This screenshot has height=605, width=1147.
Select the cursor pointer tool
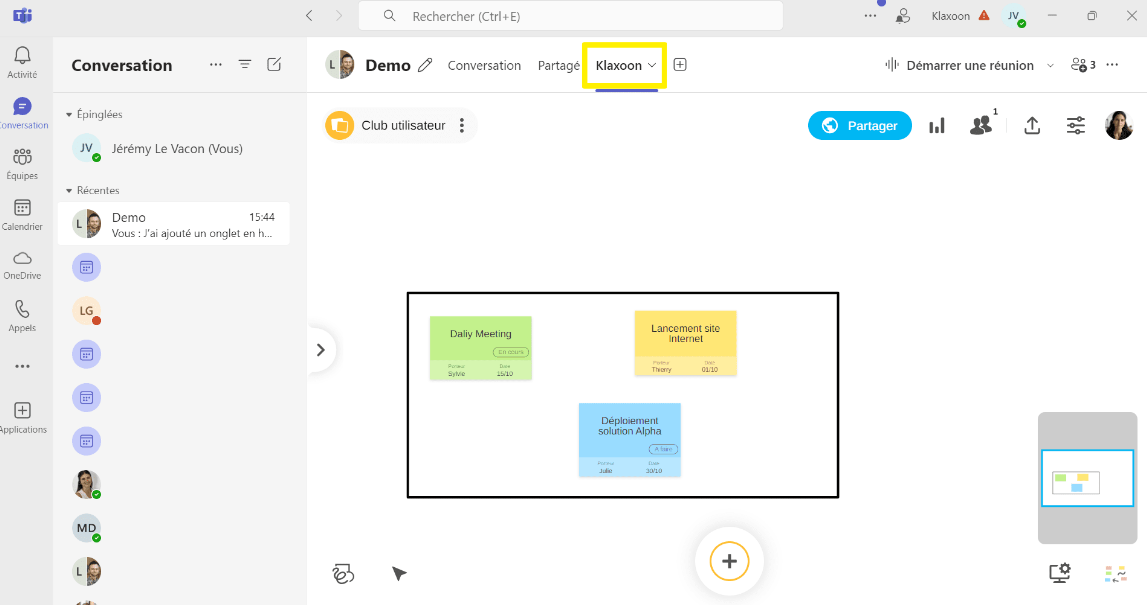tap(399, 574)
